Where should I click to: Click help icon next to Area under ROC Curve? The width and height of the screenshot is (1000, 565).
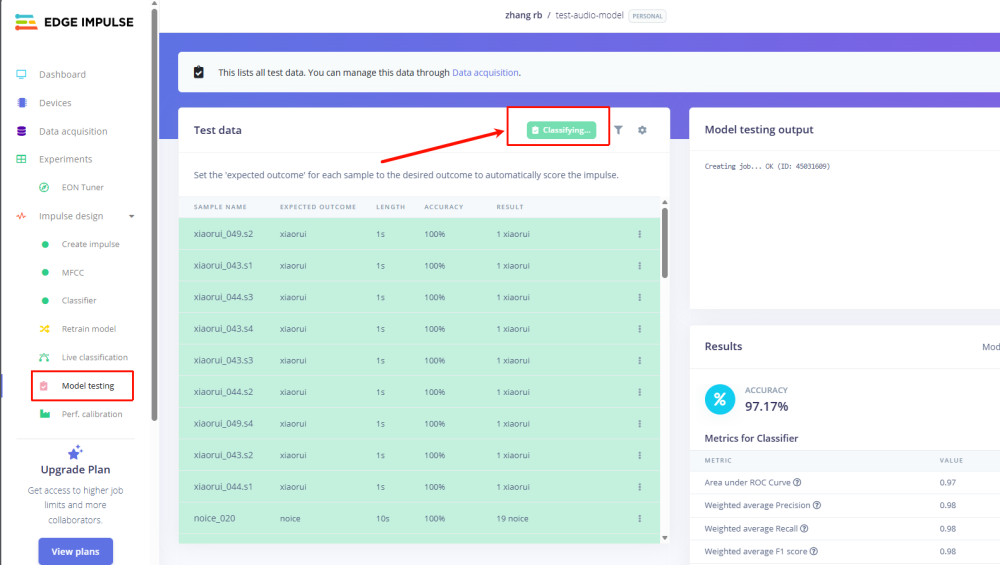[x=797, y=482]
